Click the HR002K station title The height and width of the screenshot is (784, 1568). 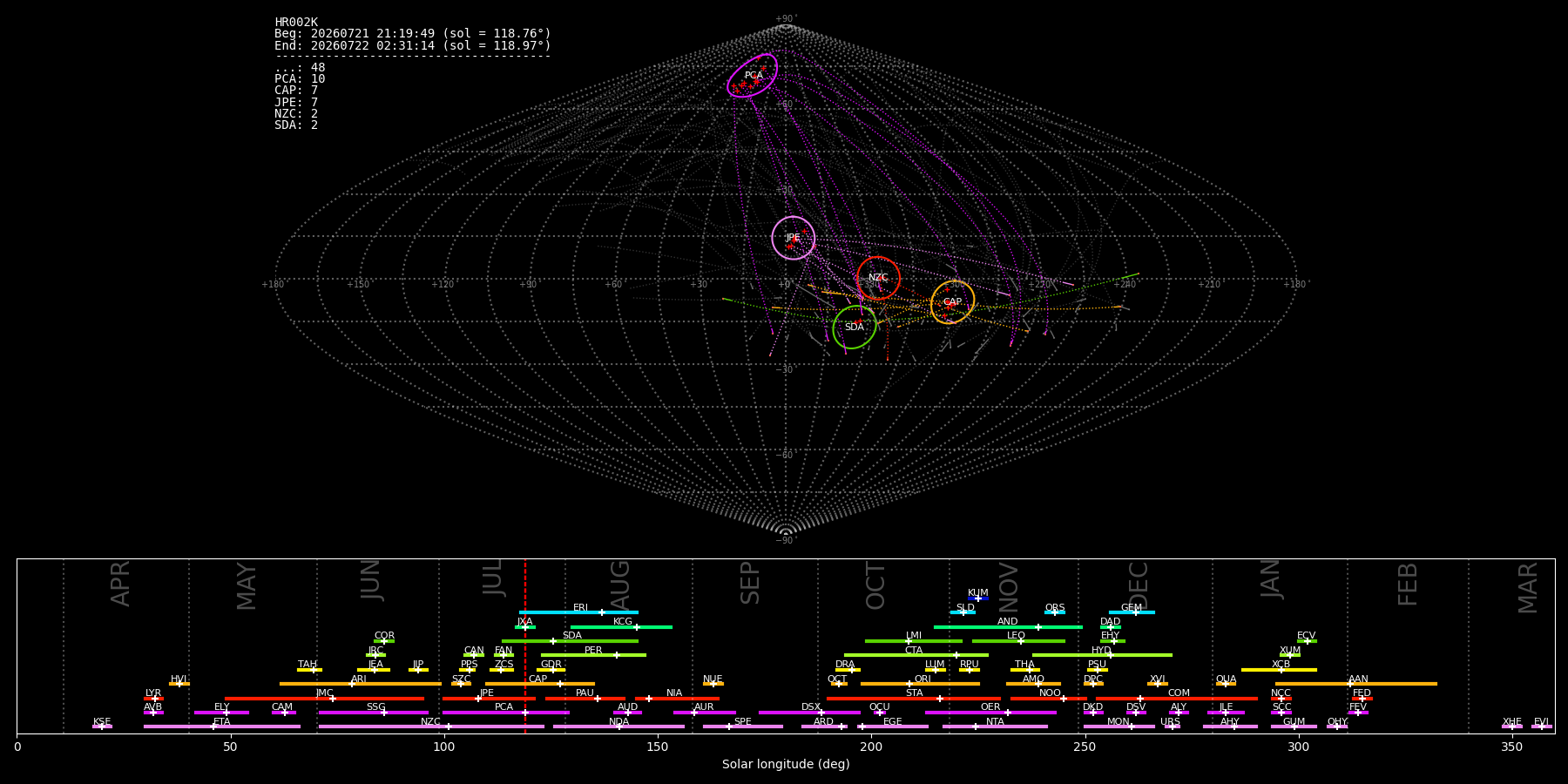(x=296, y=23)
